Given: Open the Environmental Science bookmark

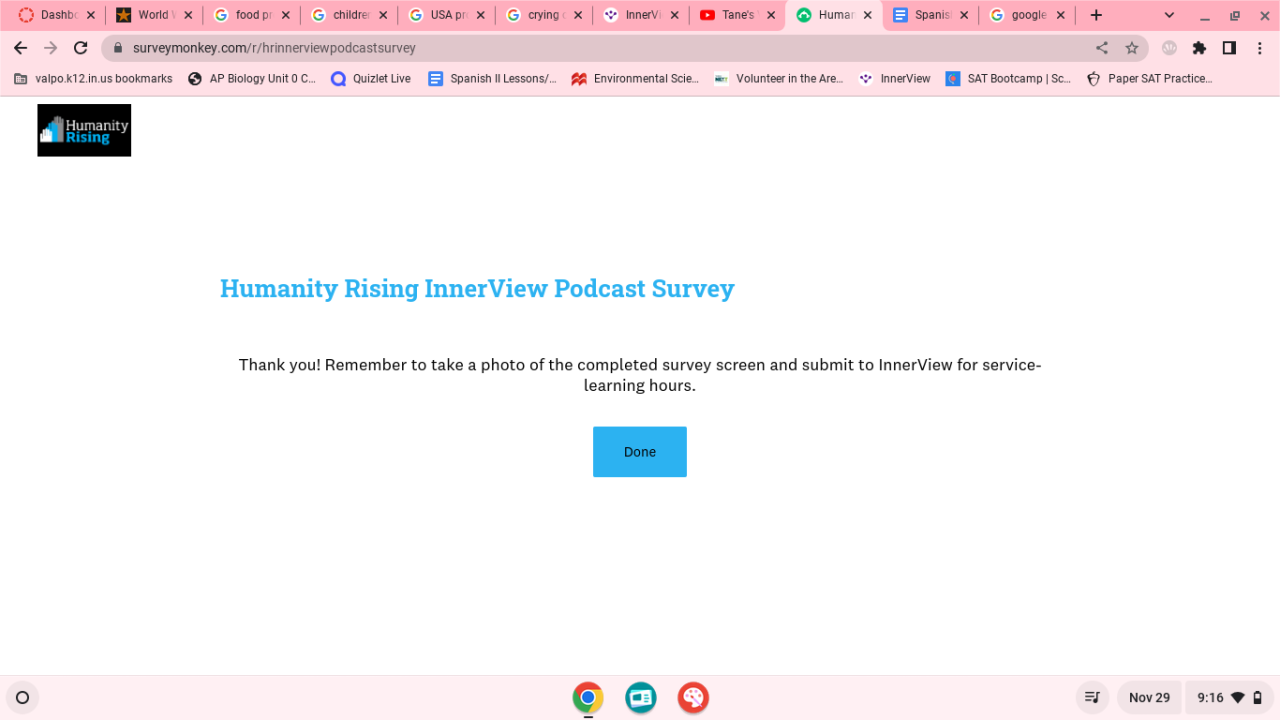Looking at the screenshot, I should pyautogui.click(x=635, y=79).
